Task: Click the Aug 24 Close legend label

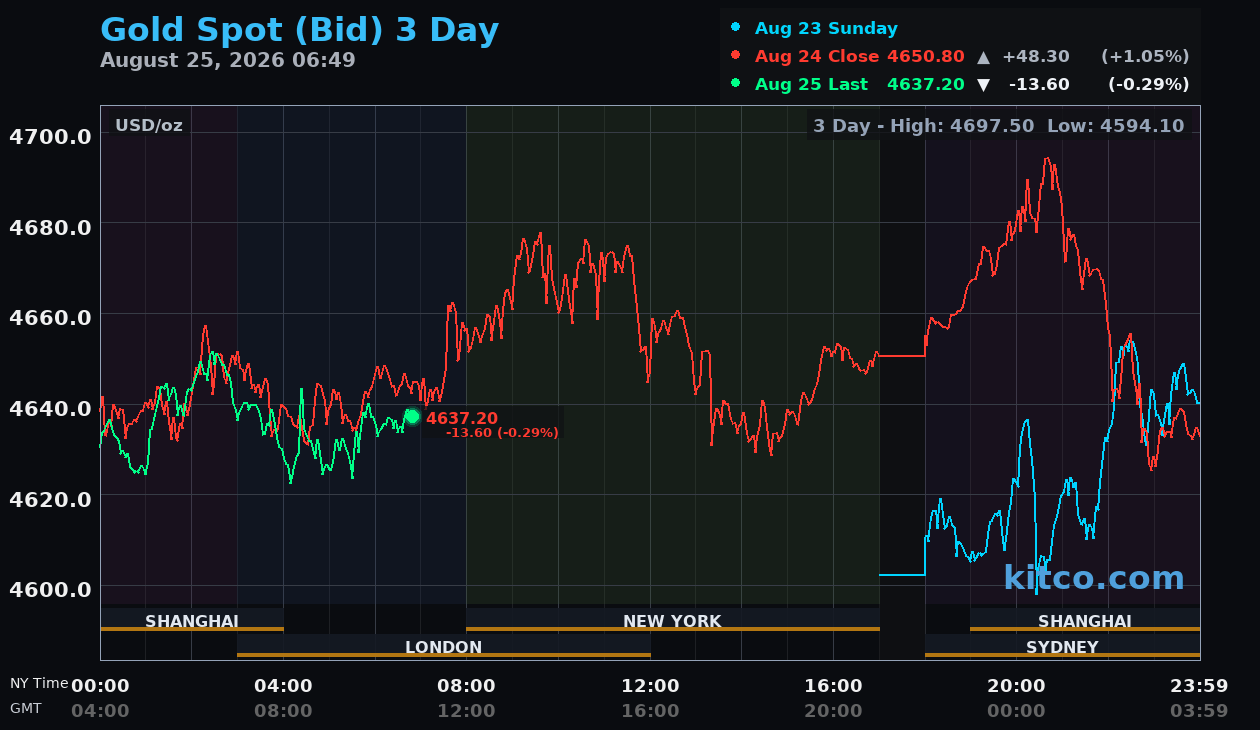Action: point(817,56)
